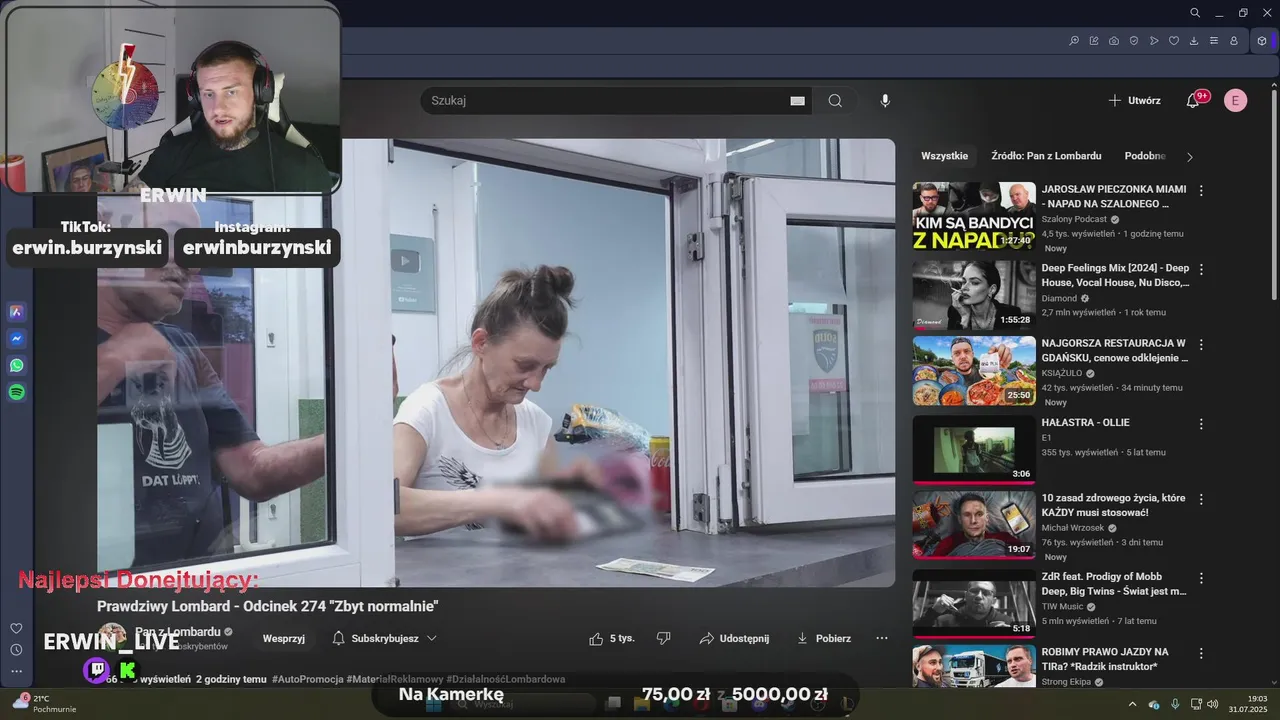Open browser downloads tray icon
Image resolution: width=1280 pixels, height=720 pixels.
pos(1194,41)
